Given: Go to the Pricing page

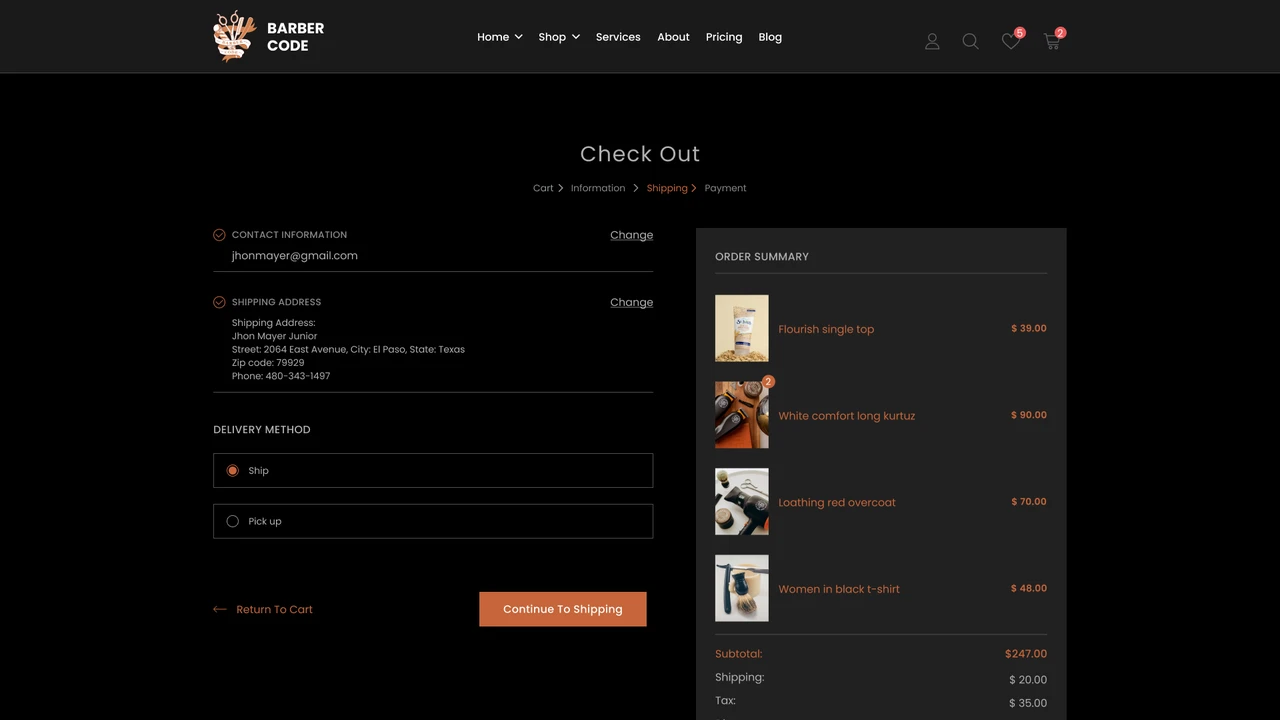Looking at the screenshot, I should 724,37.
